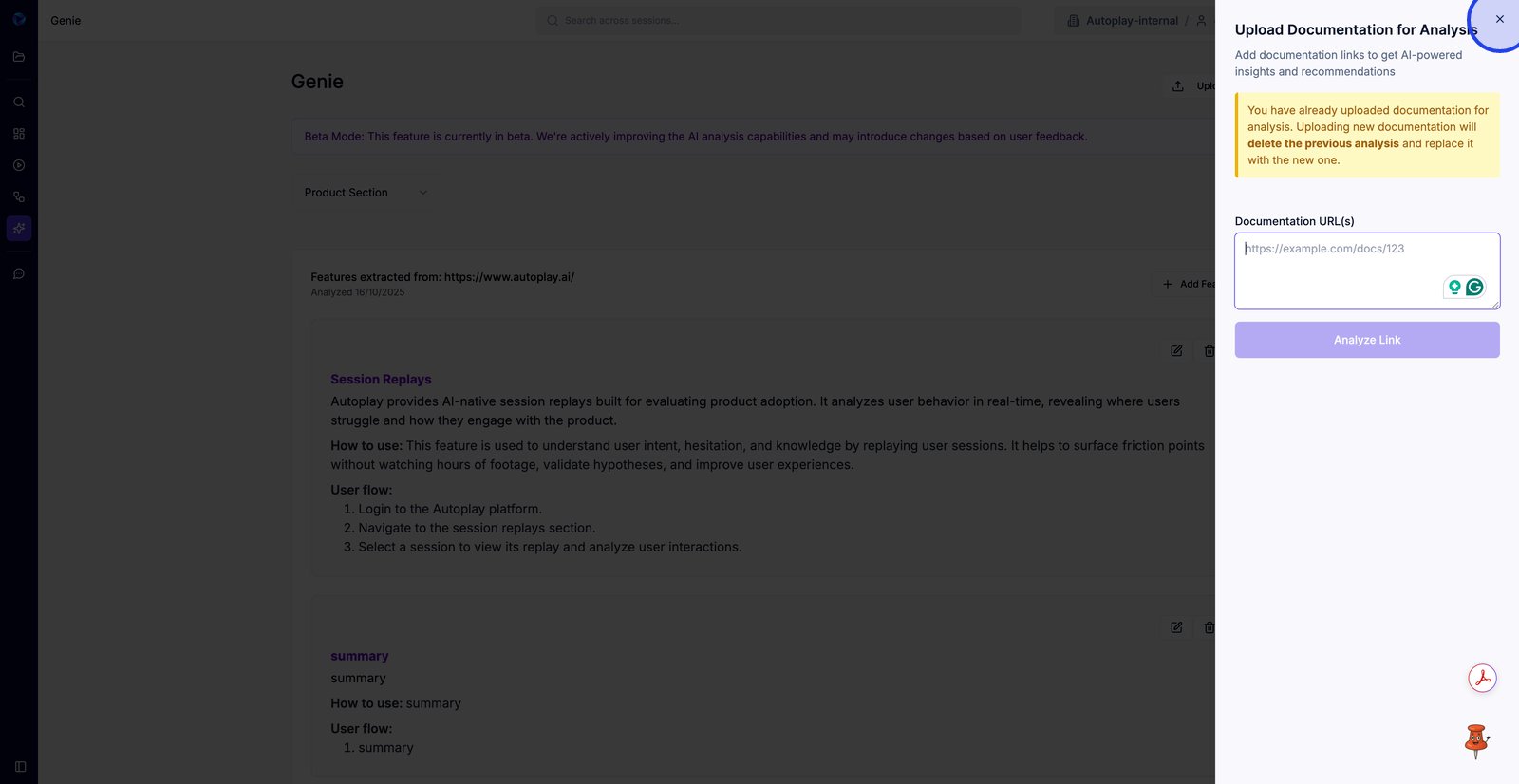Viewport: 1519px width, 784px height.
Task: Click the Search across sessions field
Action: (x=778, y=21)
